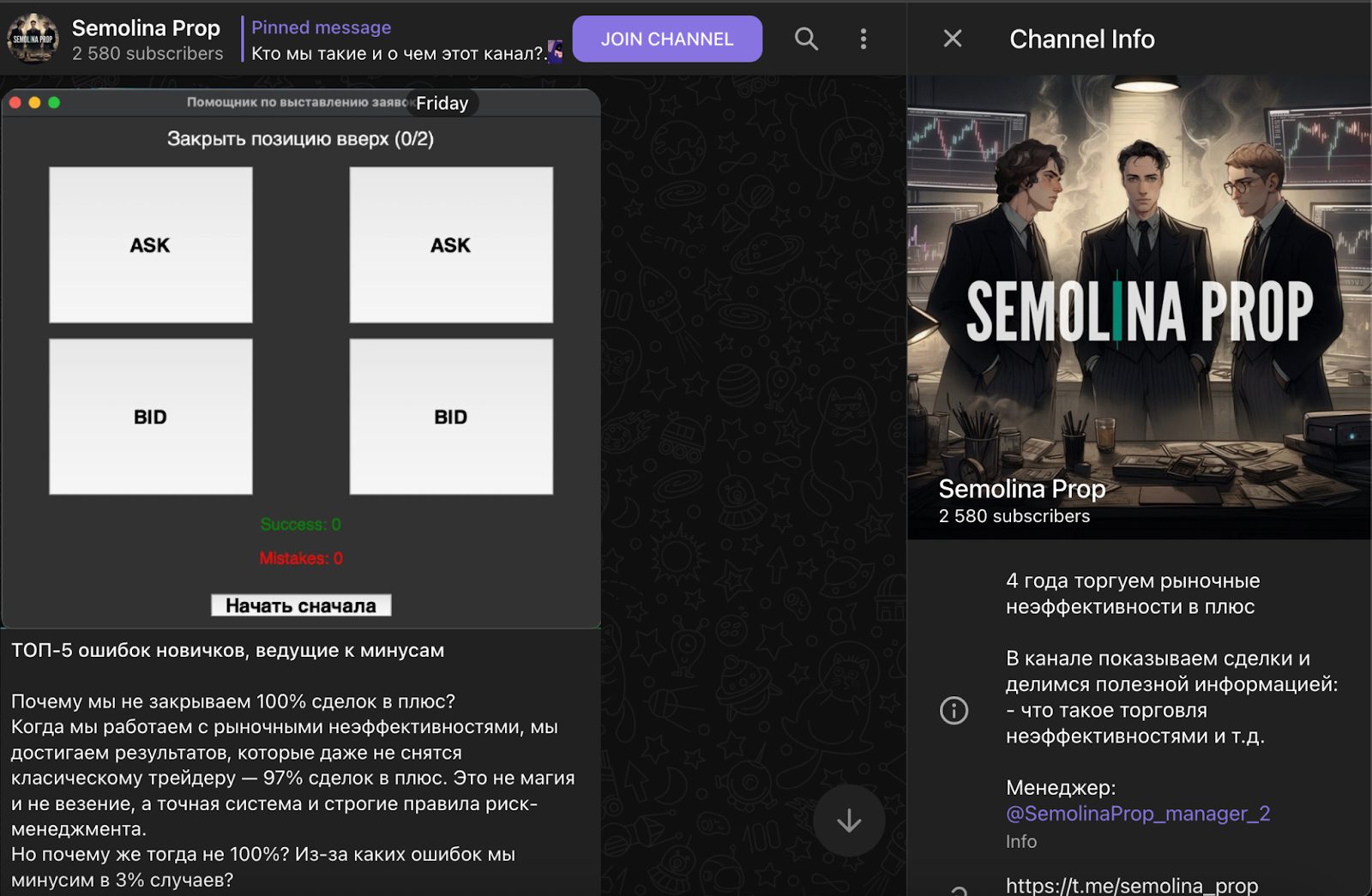Click the "Mistakes: 0" counter text
The image size is (1372, 896).
[x=301, y=558]
